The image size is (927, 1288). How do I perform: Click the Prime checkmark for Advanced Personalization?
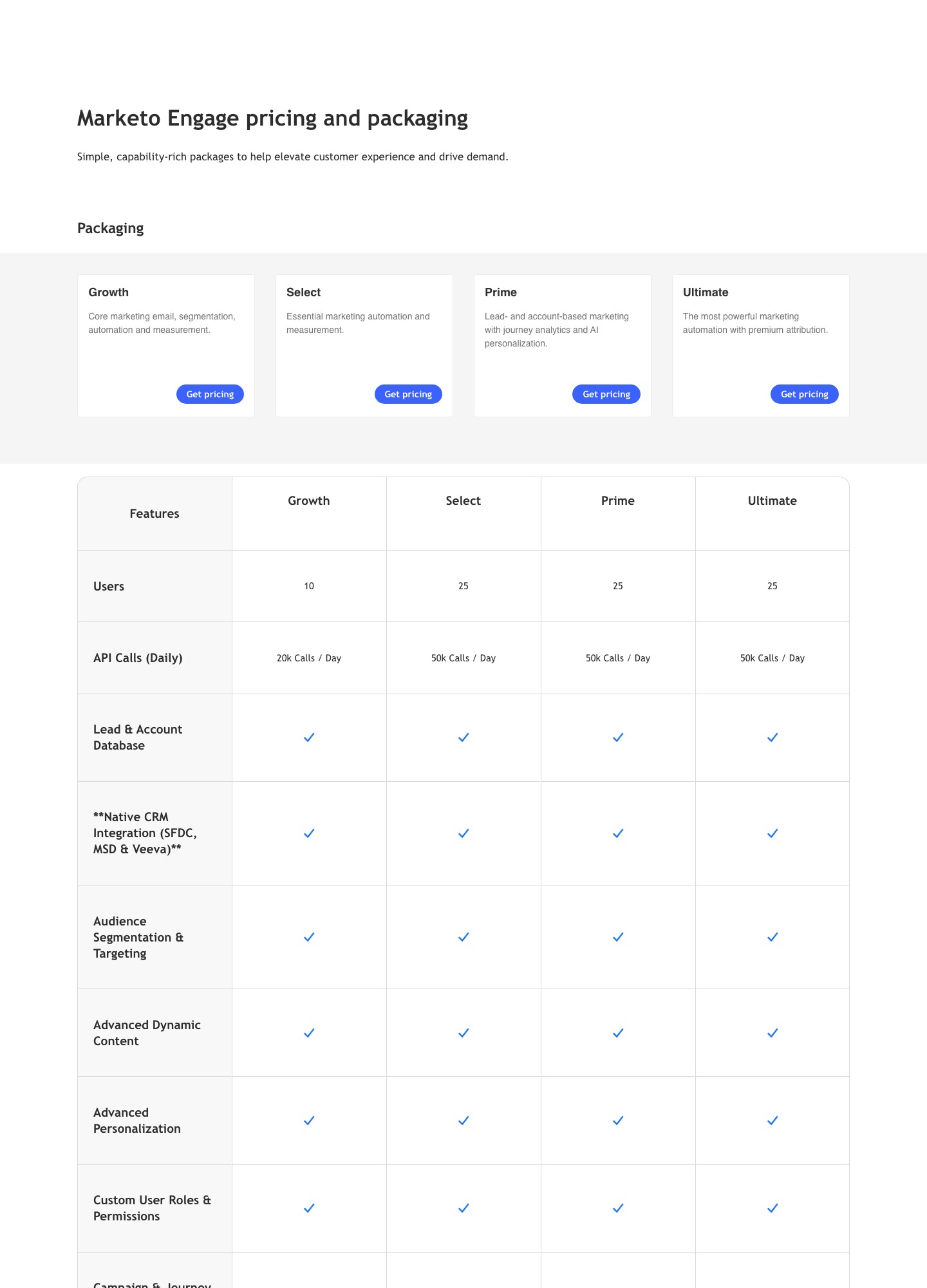[618, 1121]
